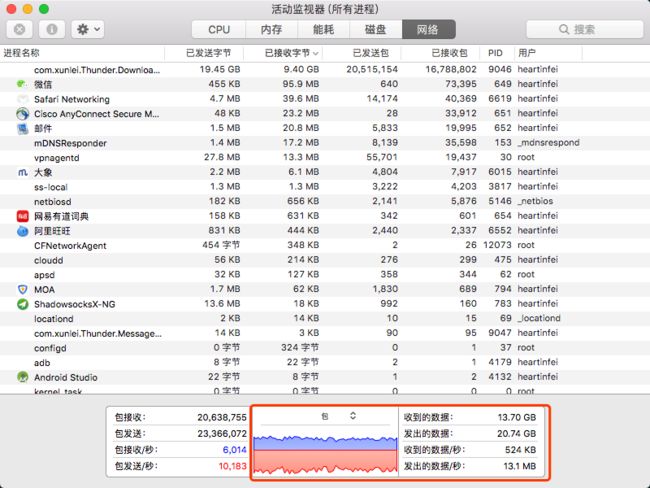Image resolution: width=650 pixels, height=488 pixels.
Task: Click the 收到的数据 13.70 GB value
Action: [517, 418]
